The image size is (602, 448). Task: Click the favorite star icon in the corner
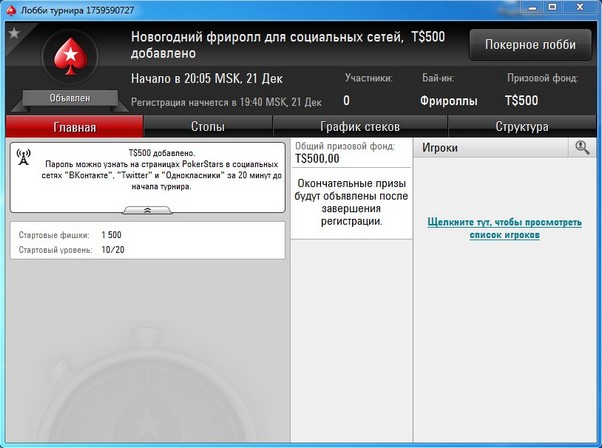(14, 33)
